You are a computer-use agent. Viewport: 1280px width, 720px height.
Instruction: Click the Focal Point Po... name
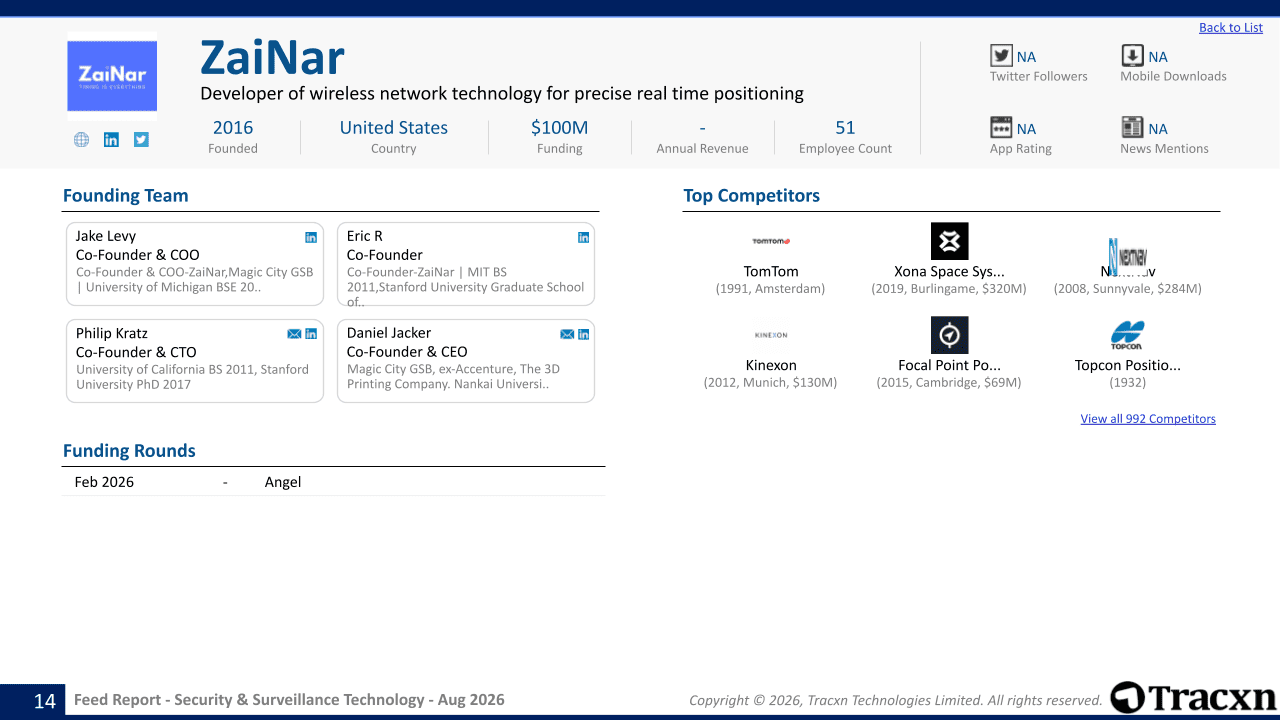pos(950,365)
